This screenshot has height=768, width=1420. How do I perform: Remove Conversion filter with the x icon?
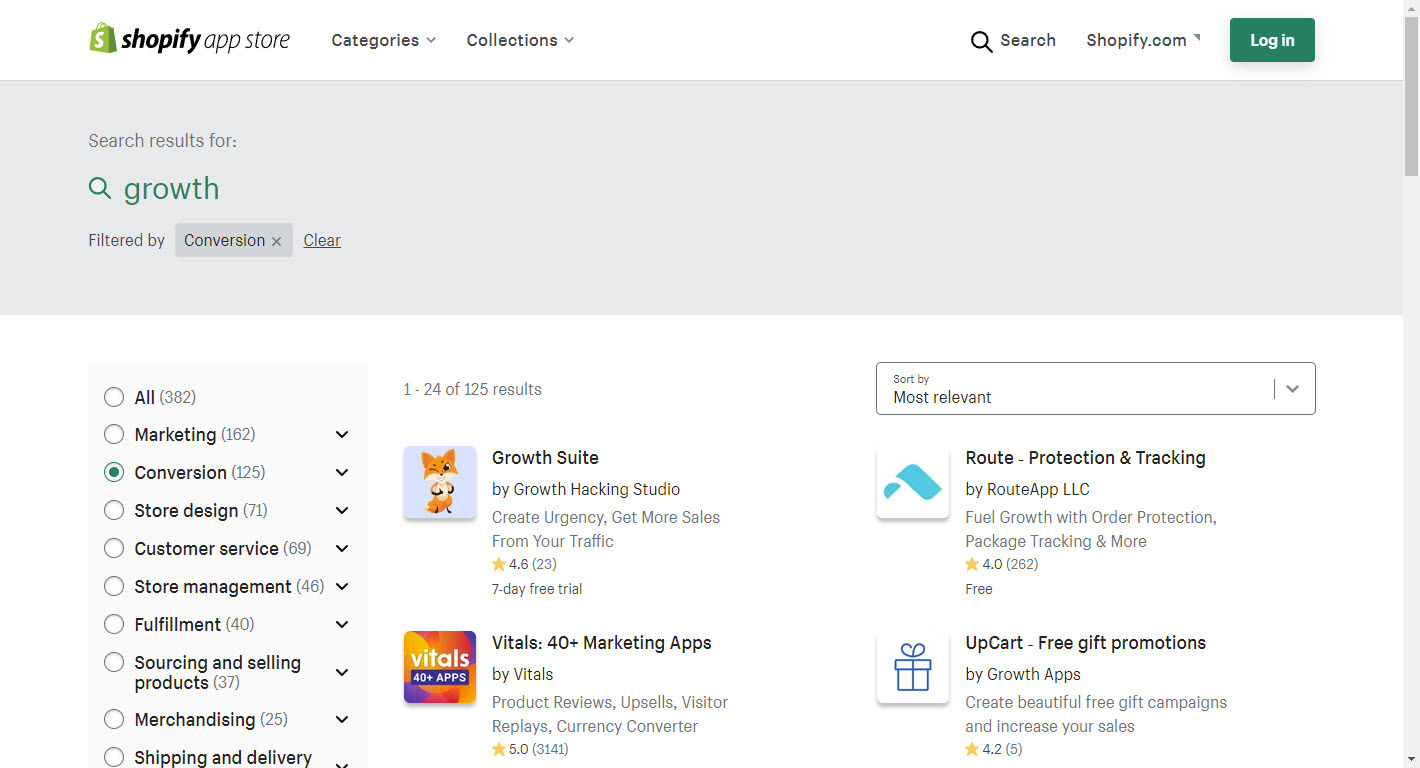click(x=276, y=241)
